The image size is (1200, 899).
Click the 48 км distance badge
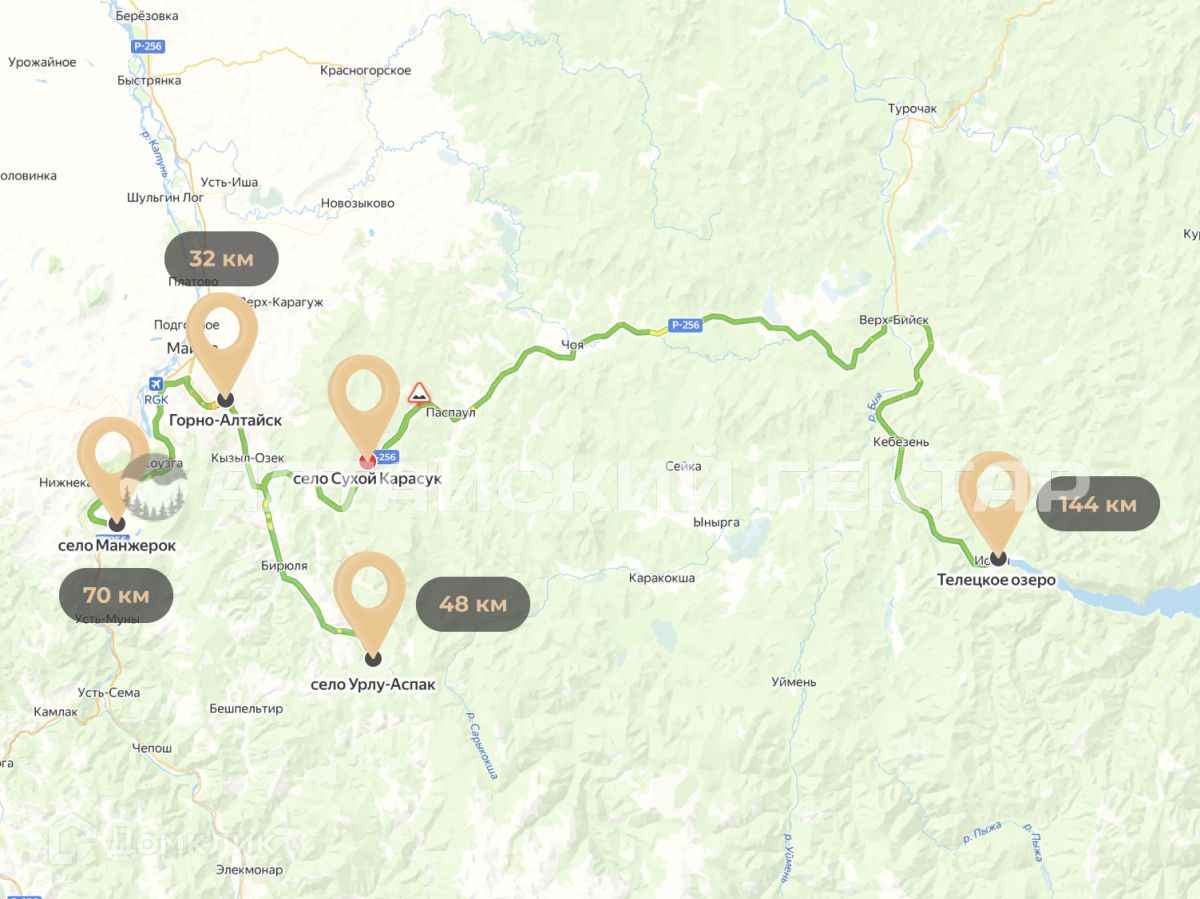click(x=473, y=604)
